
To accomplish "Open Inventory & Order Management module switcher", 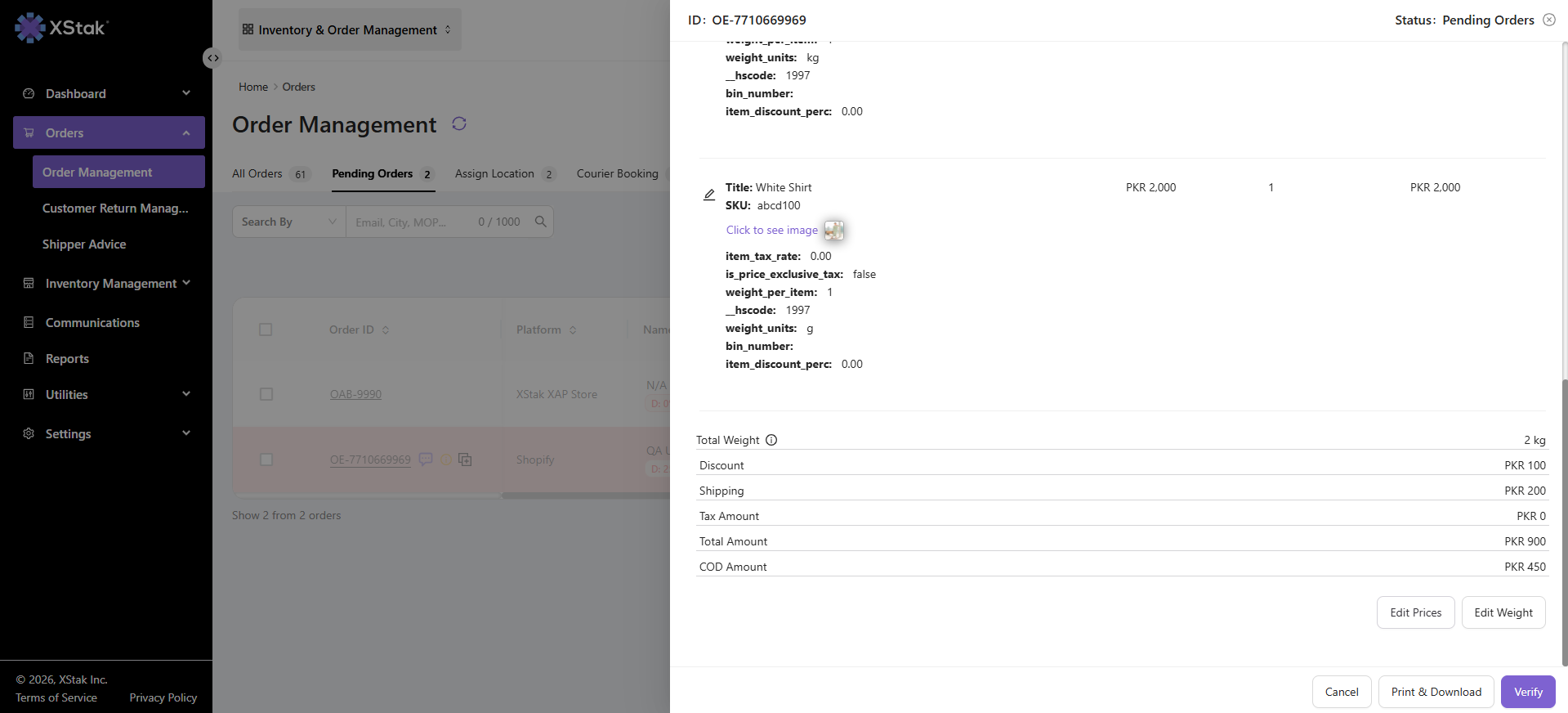I will 350,29.
